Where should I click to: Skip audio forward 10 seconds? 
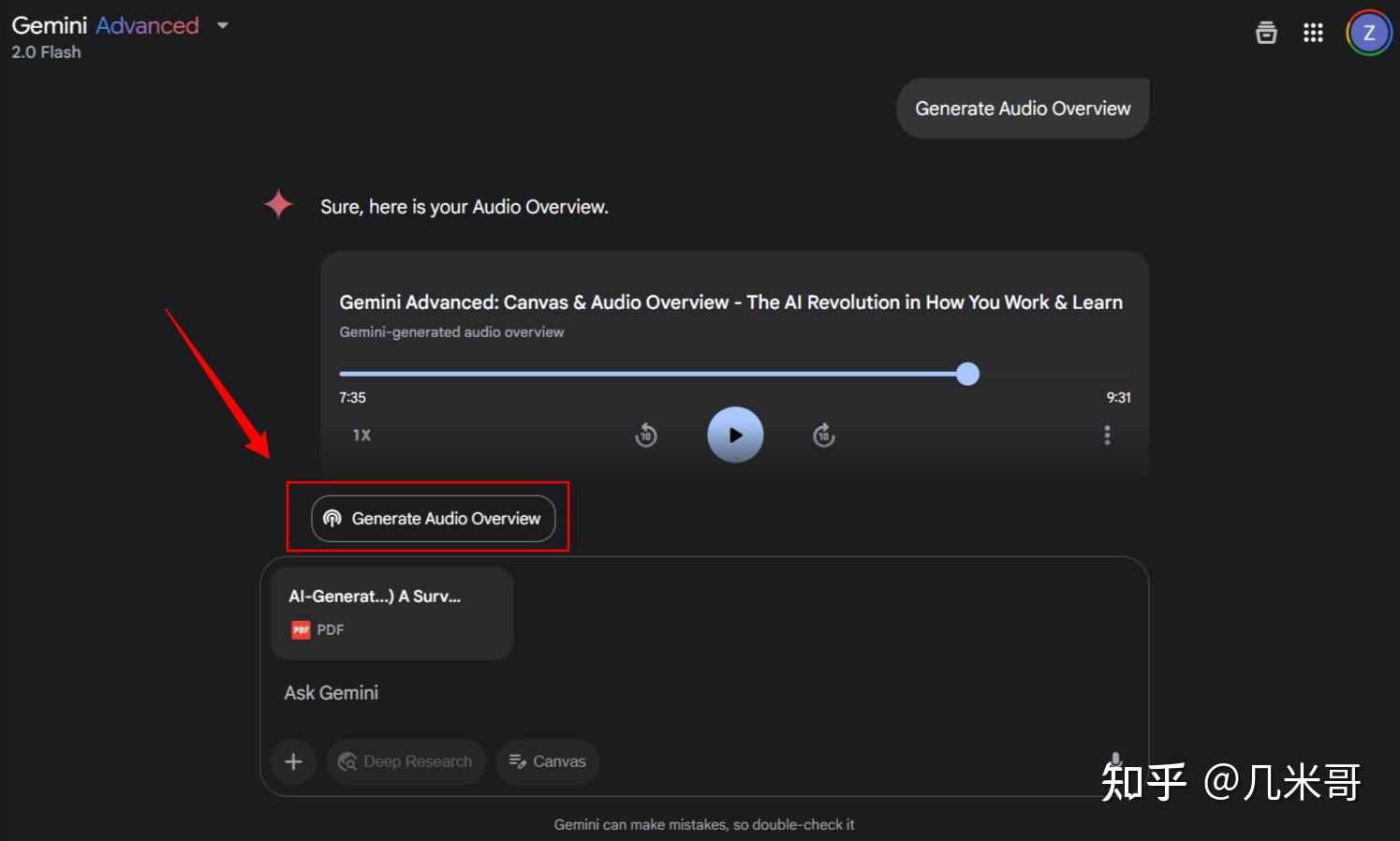pos(824,435)
